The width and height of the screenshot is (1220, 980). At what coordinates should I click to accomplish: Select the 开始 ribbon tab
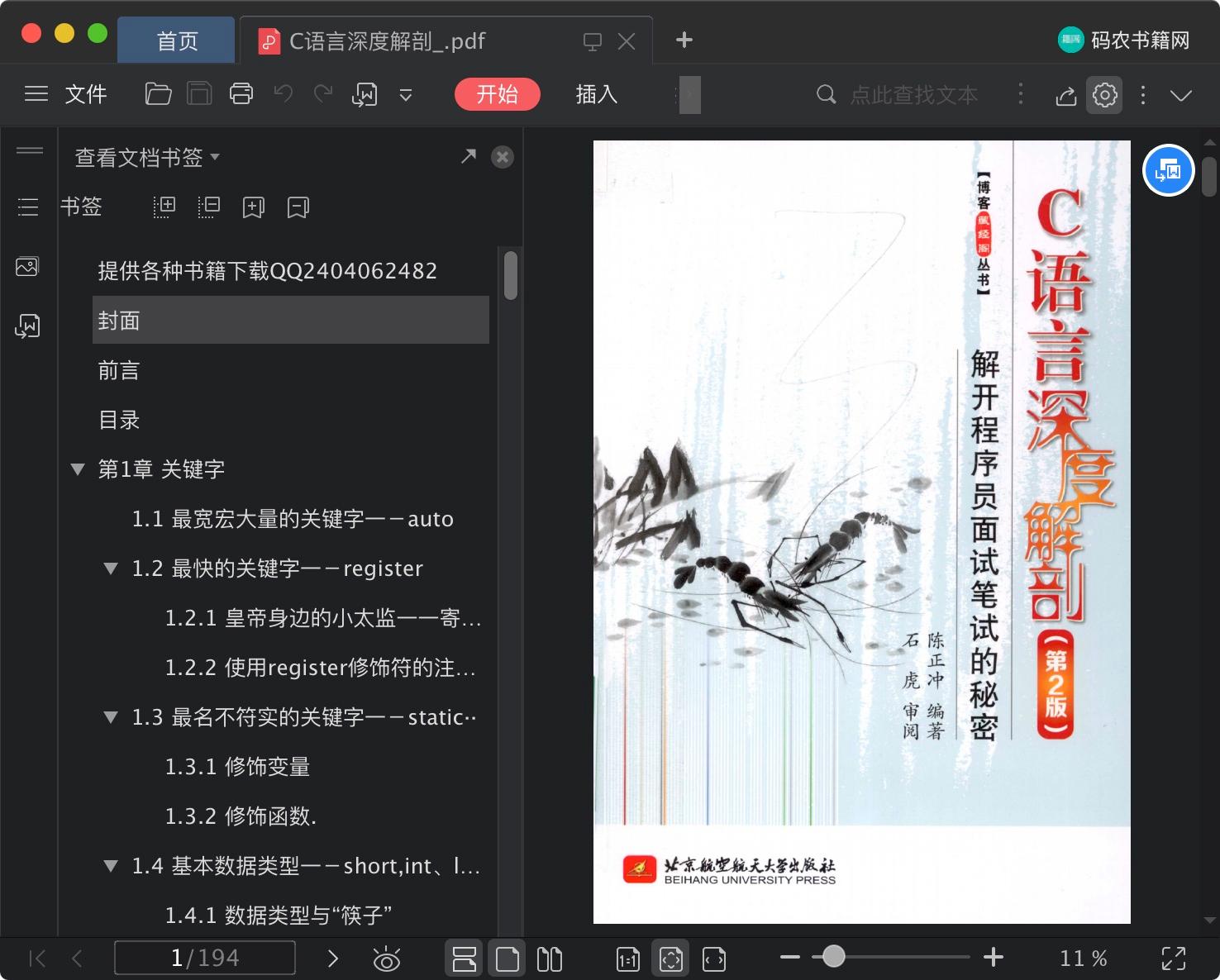(x=498, y=94)
